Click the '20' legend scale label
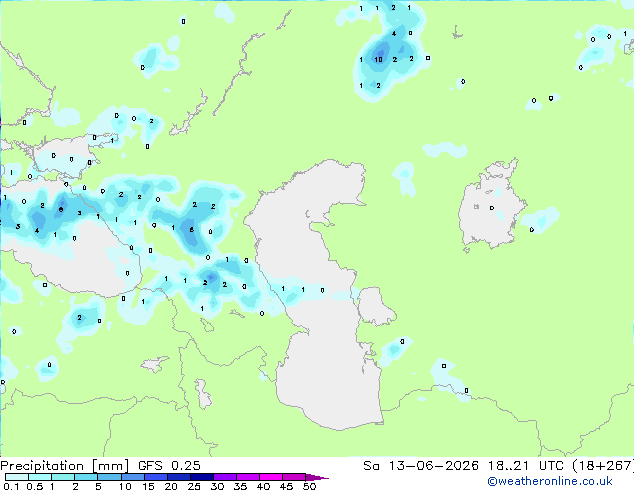The height and width of the screenshot is (490, 634). click(171, 486)
